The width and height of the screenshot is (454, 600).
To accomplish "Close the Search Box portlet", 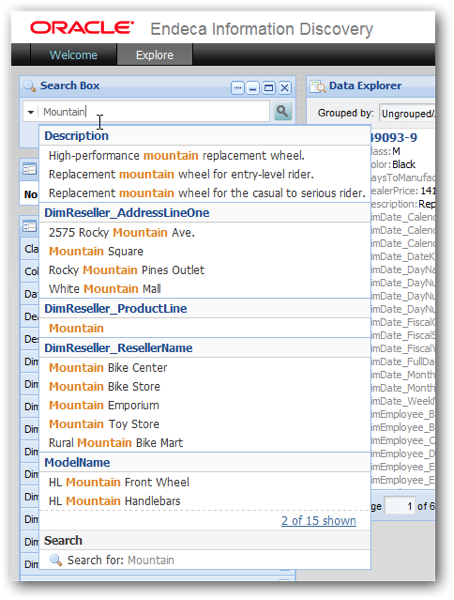I will click(x=284, y=88).
